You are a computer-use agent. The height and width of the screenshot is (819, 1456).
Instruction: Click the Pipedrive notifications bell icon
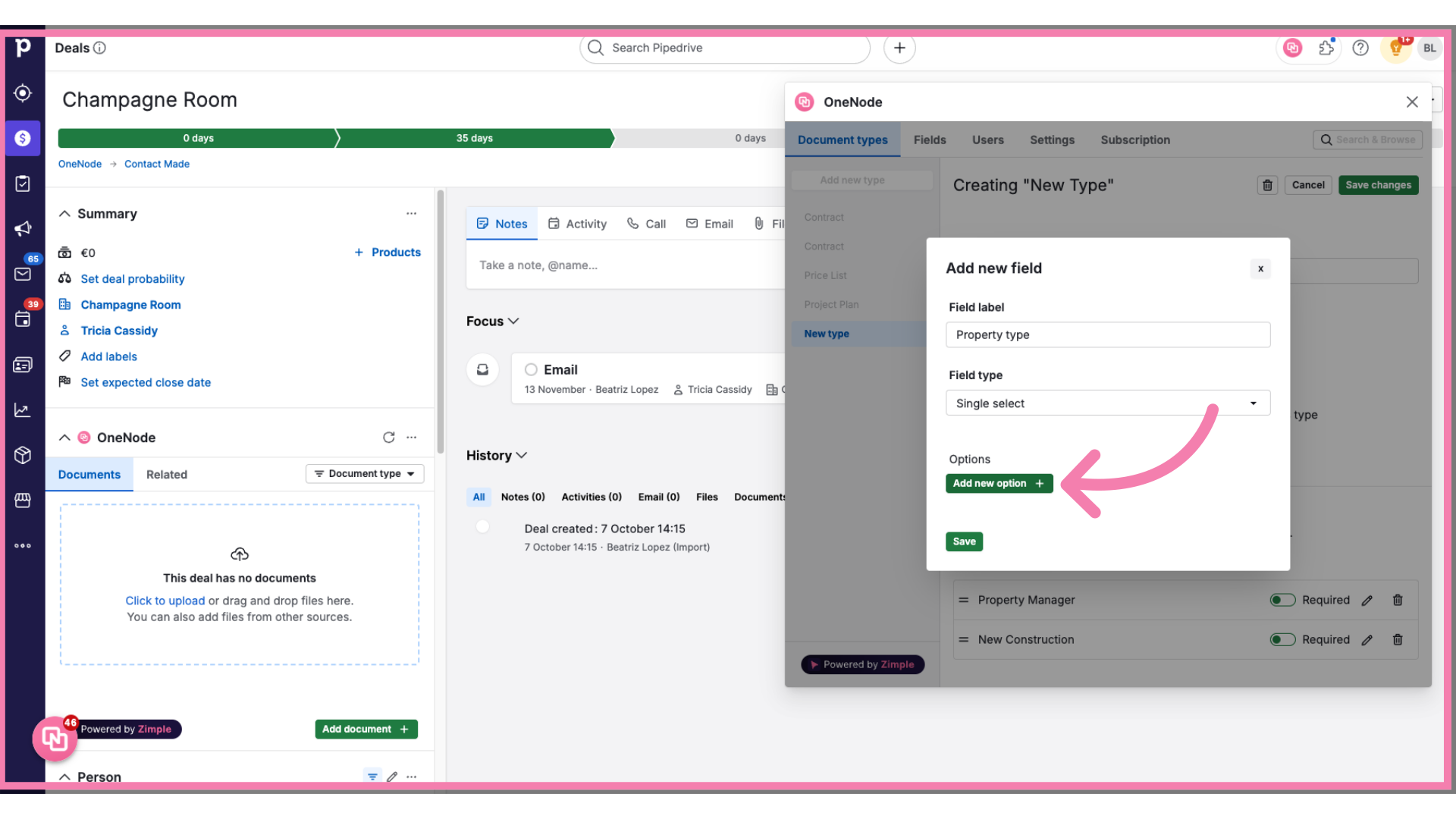click(1397, 47)
